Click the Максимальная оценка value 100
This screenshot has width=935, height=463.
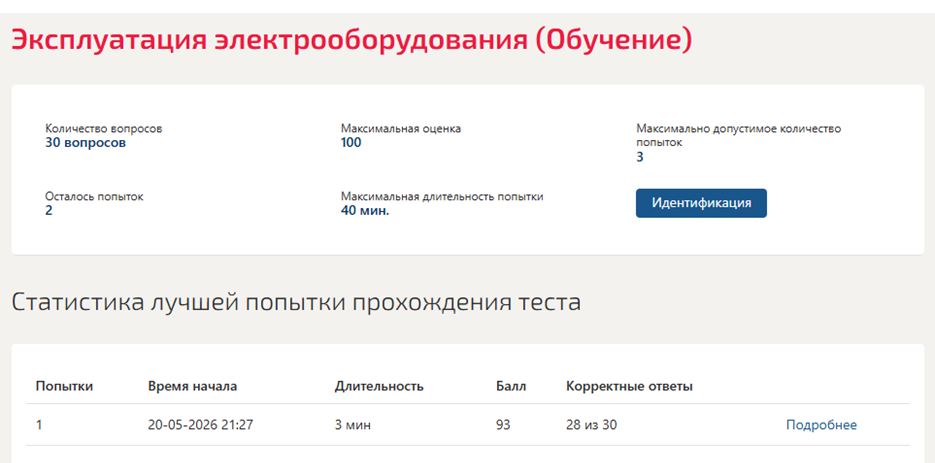coord(351,143)
